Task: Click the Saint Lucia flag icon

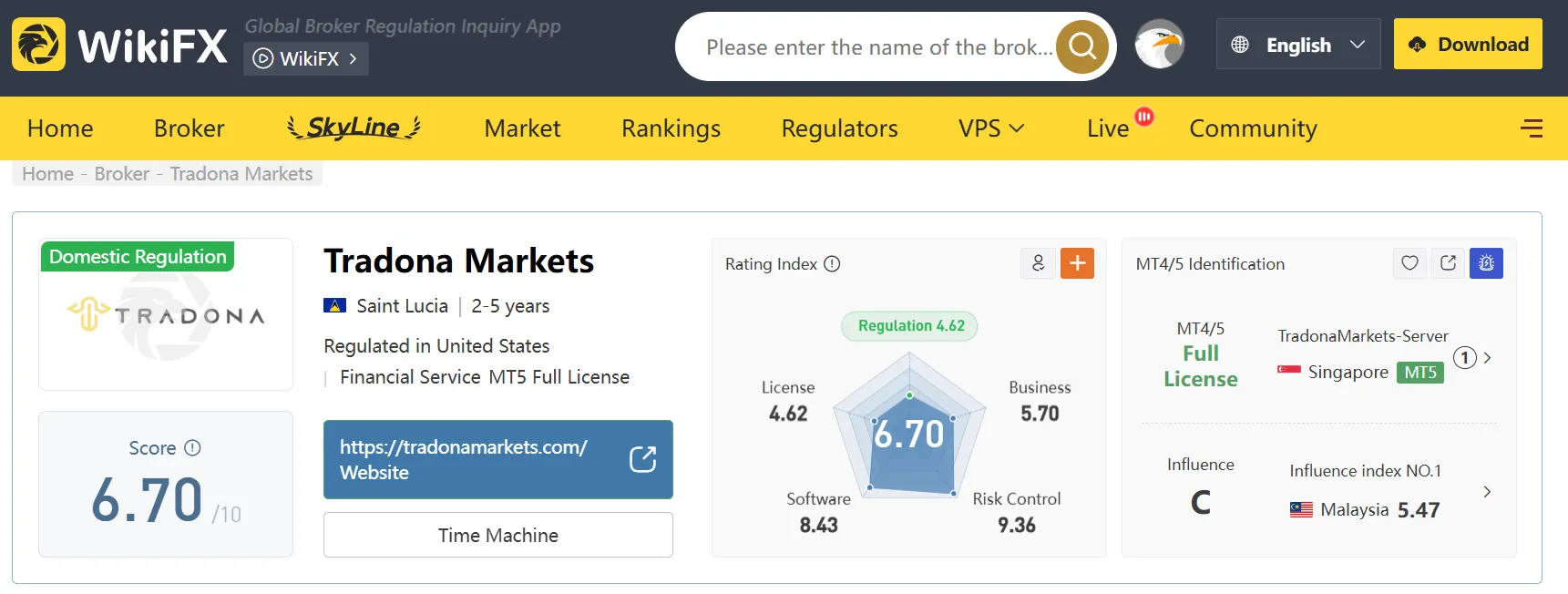Action: click(x=334, y=305)
